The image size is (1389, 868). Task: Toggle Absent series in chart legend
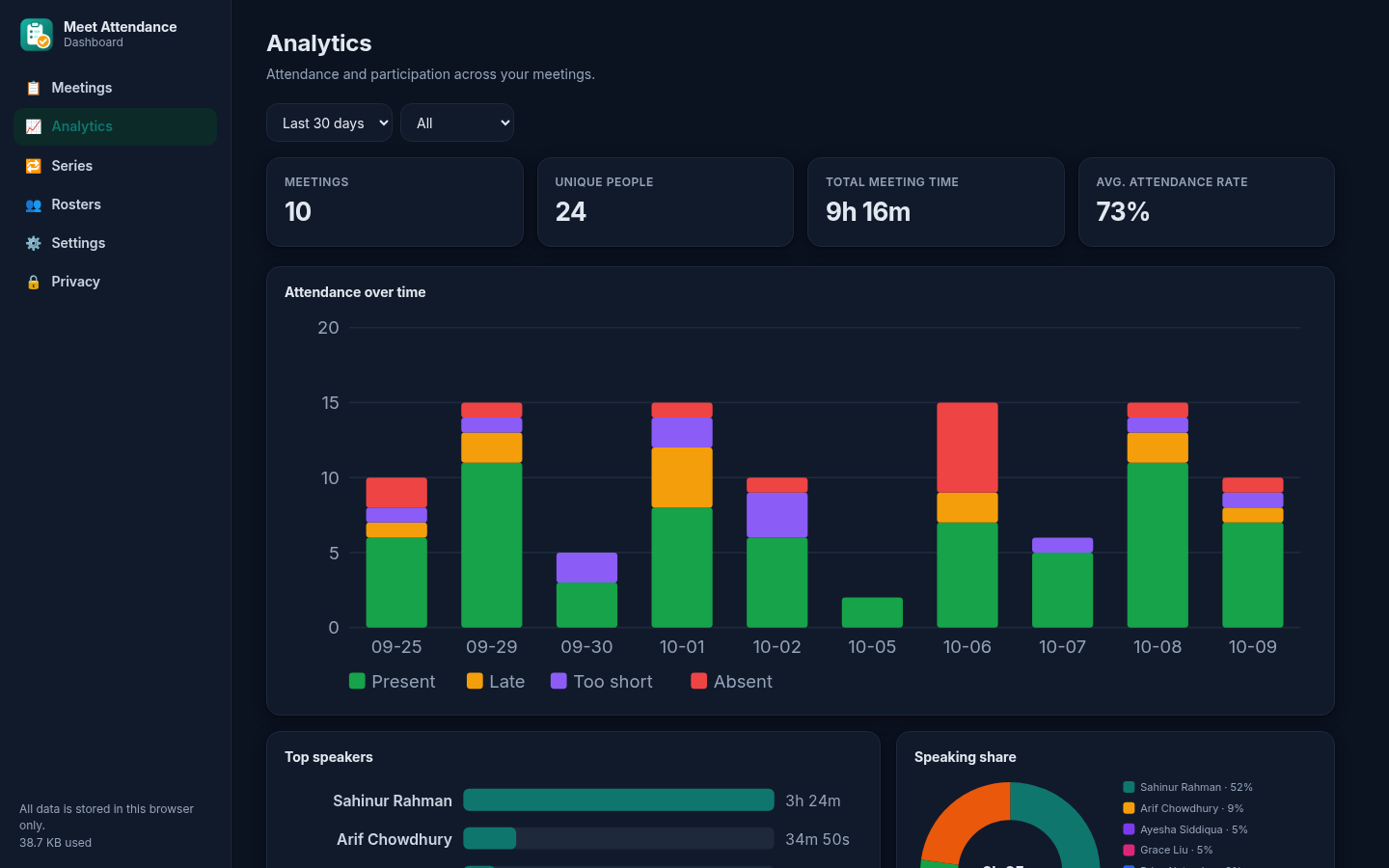tap(731, 681)
